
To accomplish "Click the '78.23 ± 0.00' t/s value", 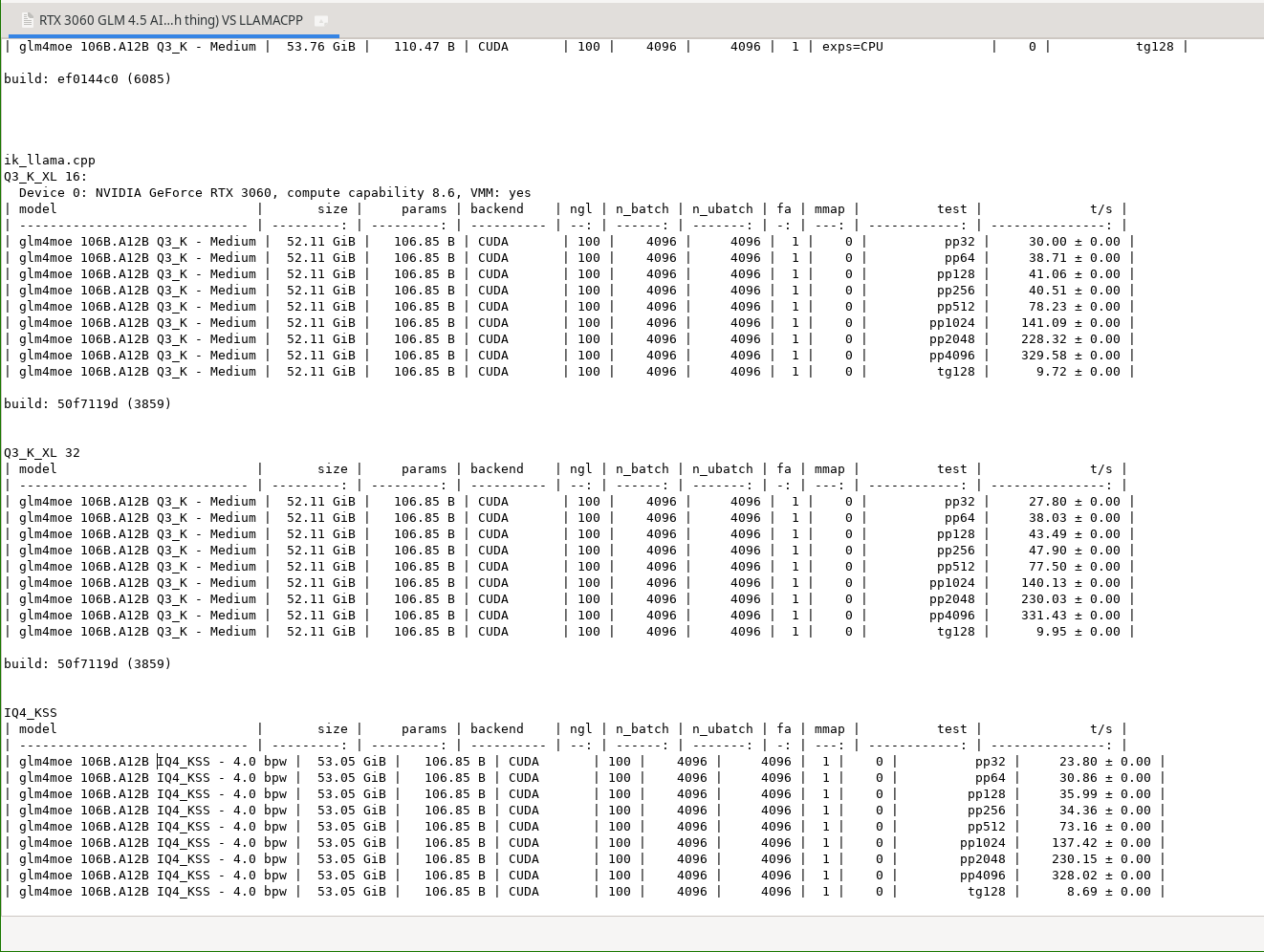I will click(x=1075, y=307).
